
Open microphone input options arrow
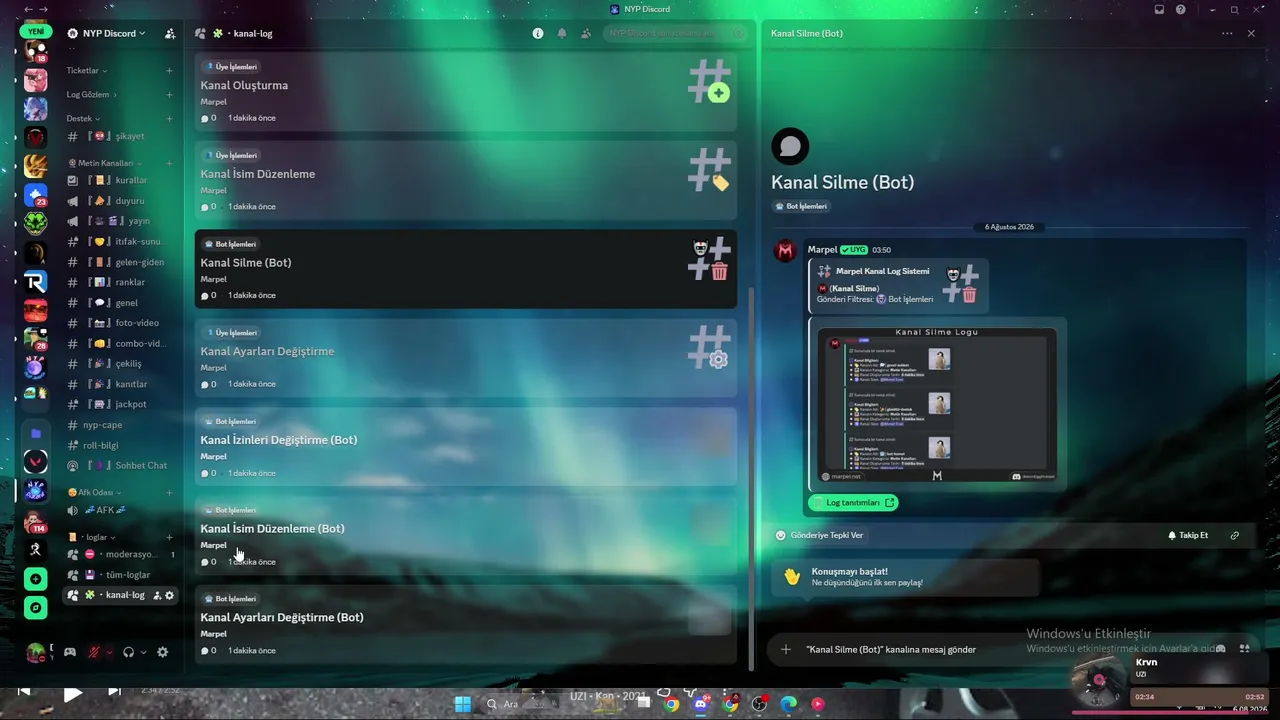point(109,652)
